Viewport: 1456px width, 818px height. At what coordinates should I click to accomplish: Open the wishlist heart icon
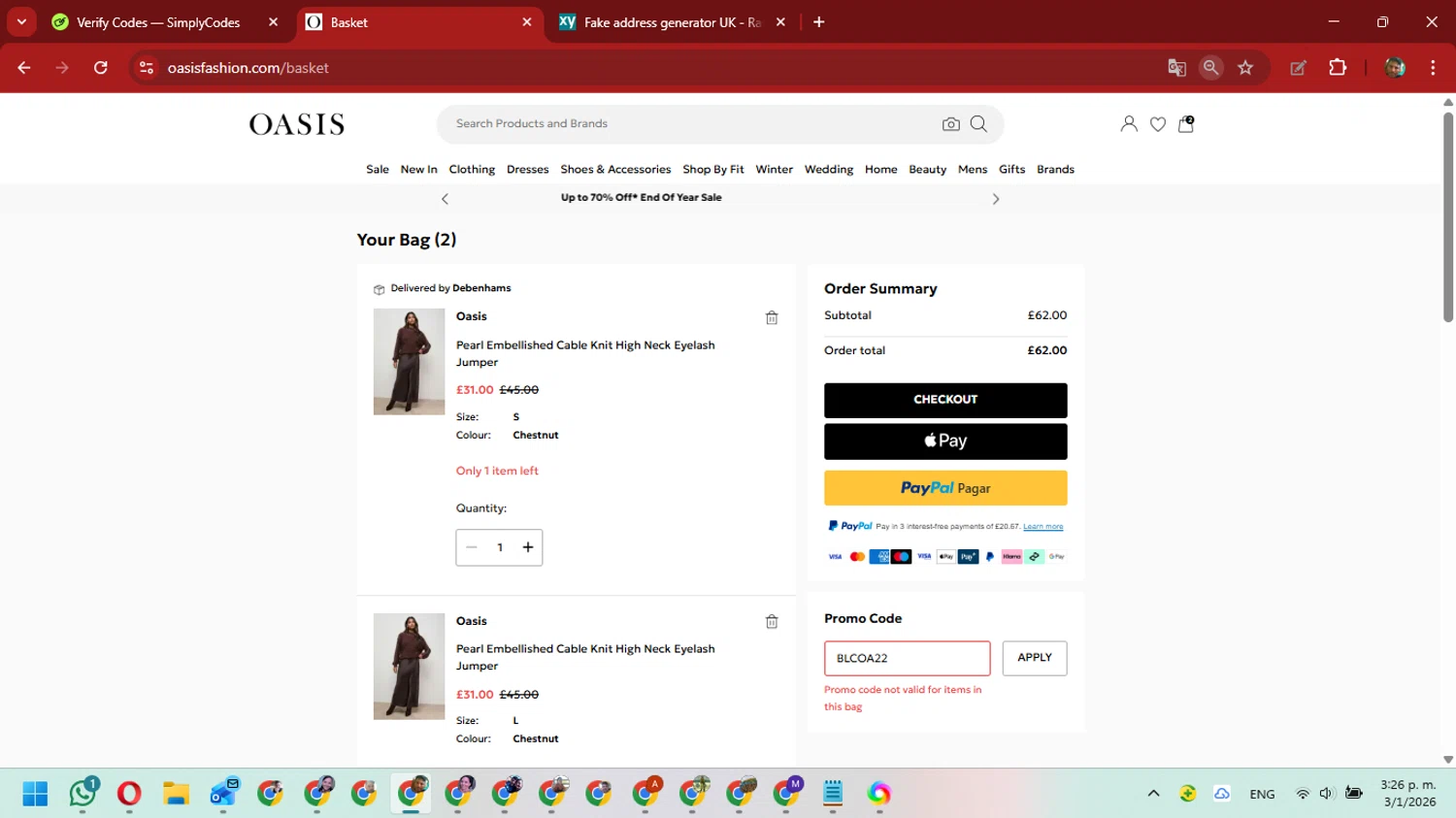click(x=1158, y=124)
